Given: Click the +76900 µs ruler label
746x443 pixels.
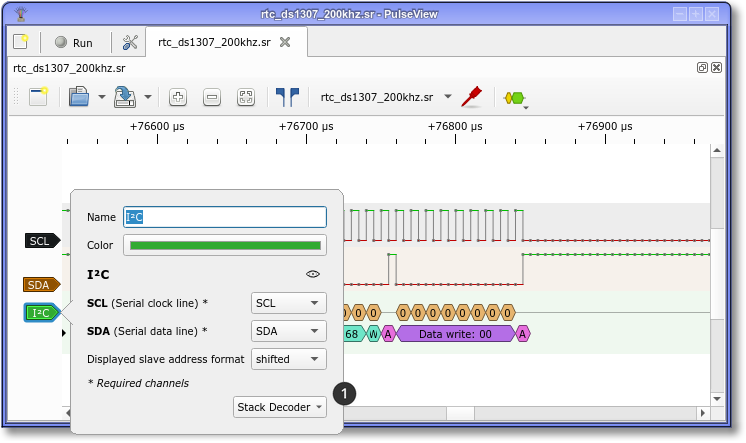Looking at the screenshot, I should pos(605,127).
